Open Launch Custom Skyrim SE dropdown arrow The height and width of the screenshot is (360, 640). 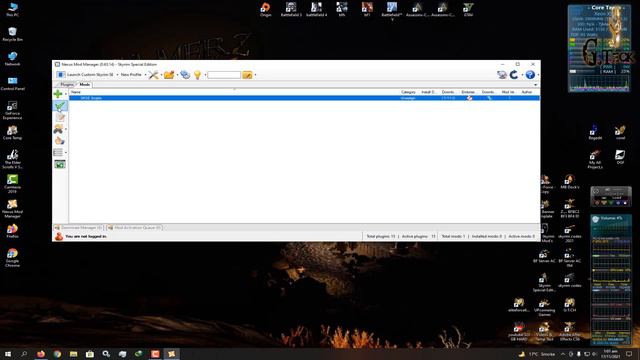(117, 75)
